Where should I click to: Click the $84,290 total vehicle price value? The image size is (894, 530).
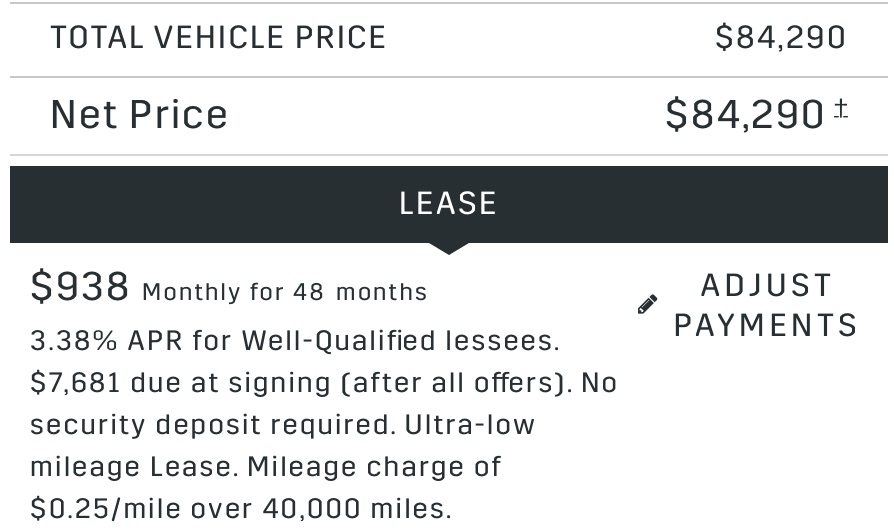coord(781,38)
